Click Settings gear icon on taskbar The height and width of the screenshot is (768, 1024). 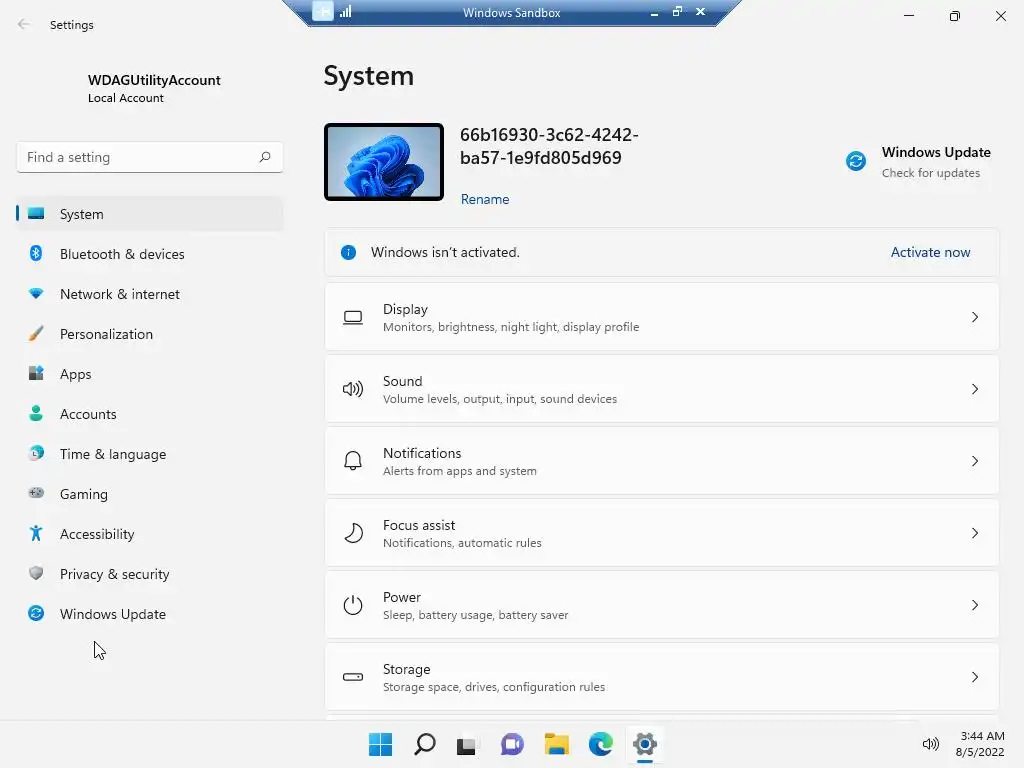coord(645,744)
